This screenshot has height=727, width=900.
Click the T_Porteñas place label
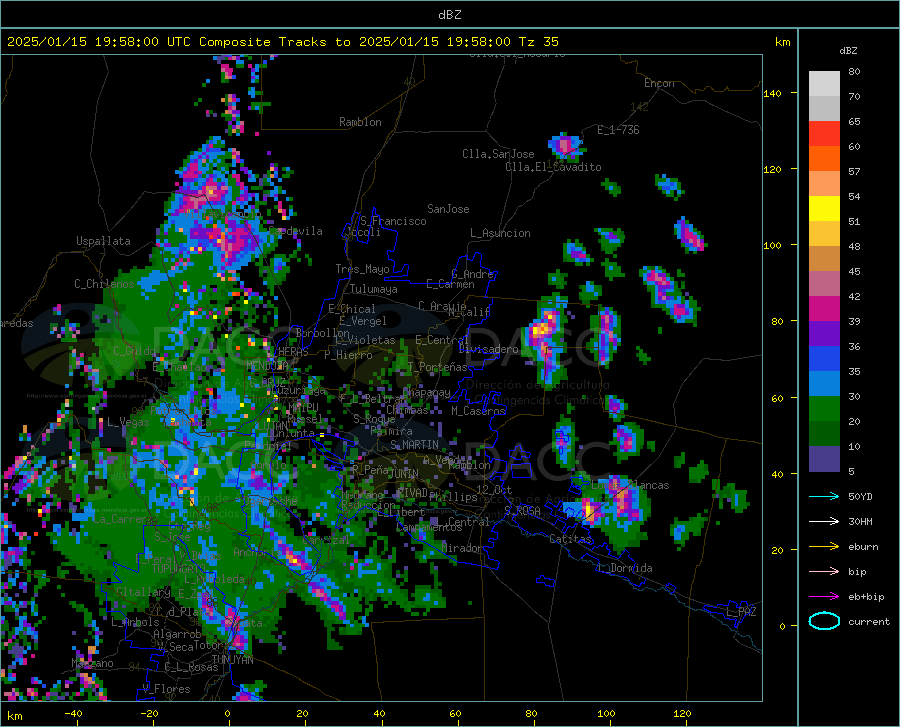(437, 367)
